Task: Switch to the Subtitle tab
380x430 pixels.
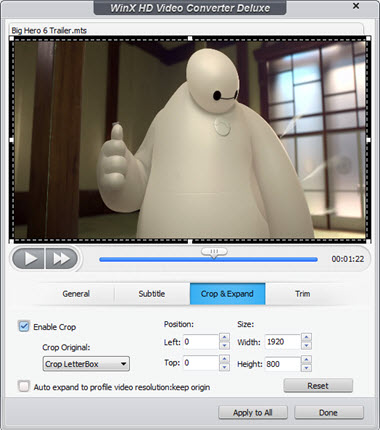Action: (152, 294)
